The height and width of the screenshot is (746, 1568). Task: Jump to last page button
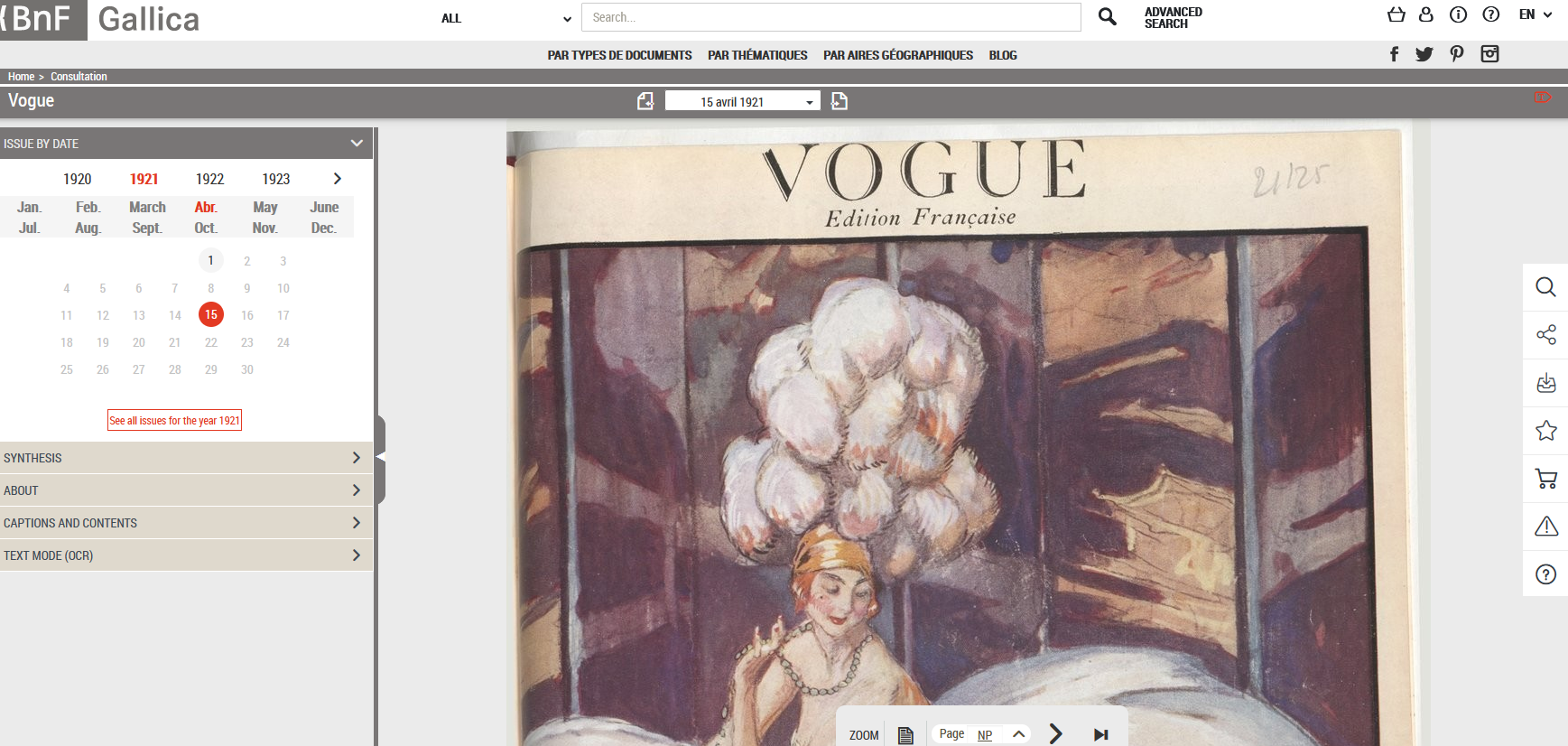1100,734
